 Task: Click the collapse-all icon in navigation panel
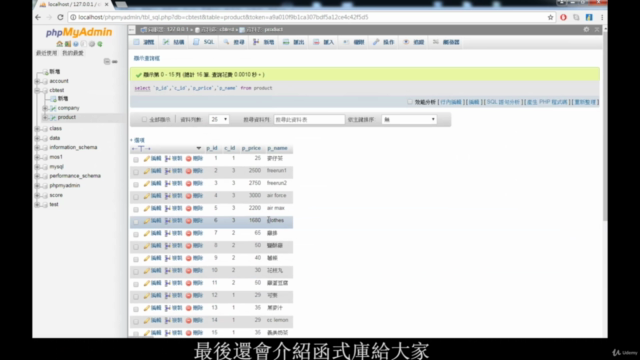(x=107, y=61)
